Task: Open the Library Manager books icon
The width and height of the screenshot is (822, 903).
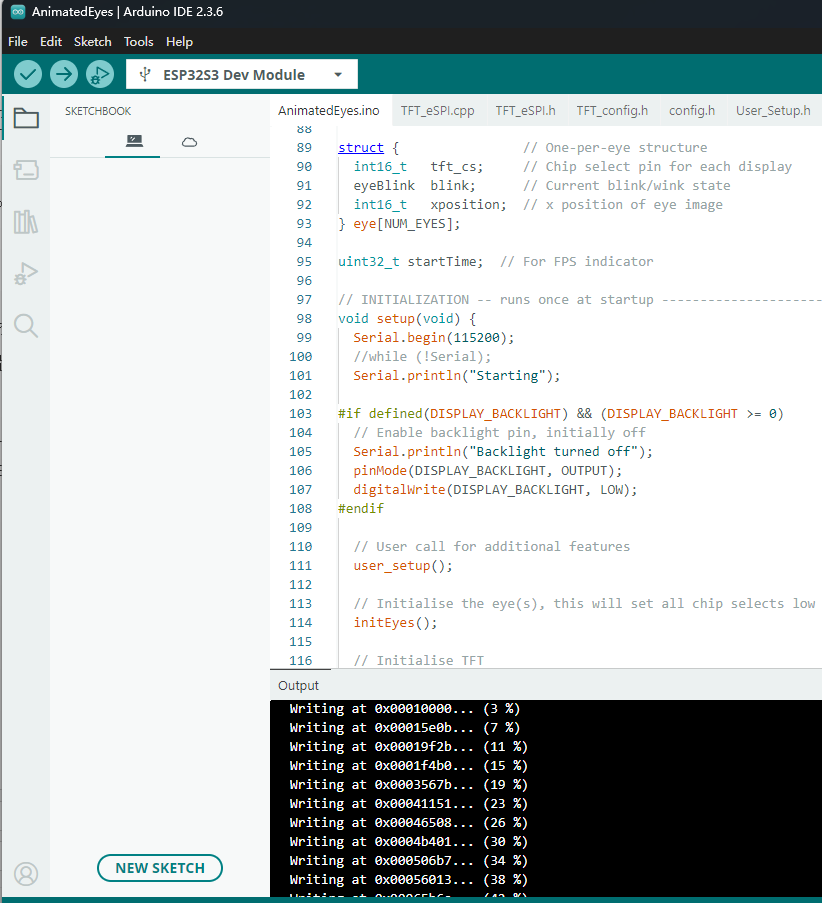Action: [x=26, y=222]
